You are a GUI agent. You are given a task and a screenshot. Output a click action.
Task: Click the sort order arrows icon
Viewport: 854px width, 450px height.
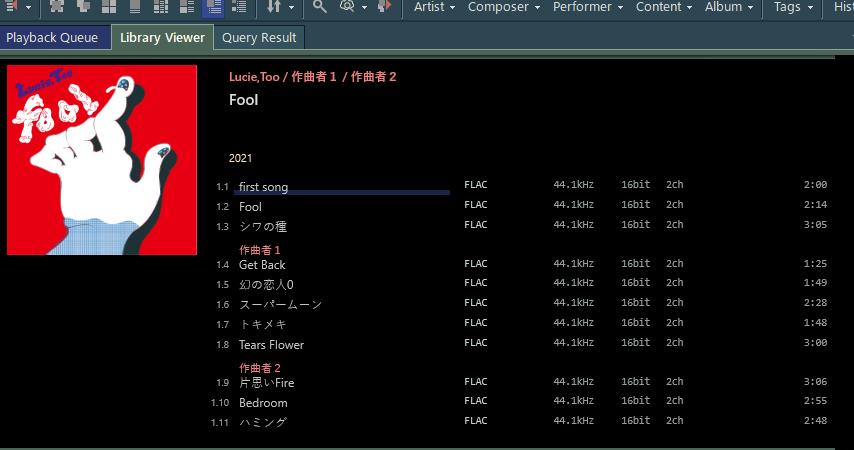click(274, 7)
